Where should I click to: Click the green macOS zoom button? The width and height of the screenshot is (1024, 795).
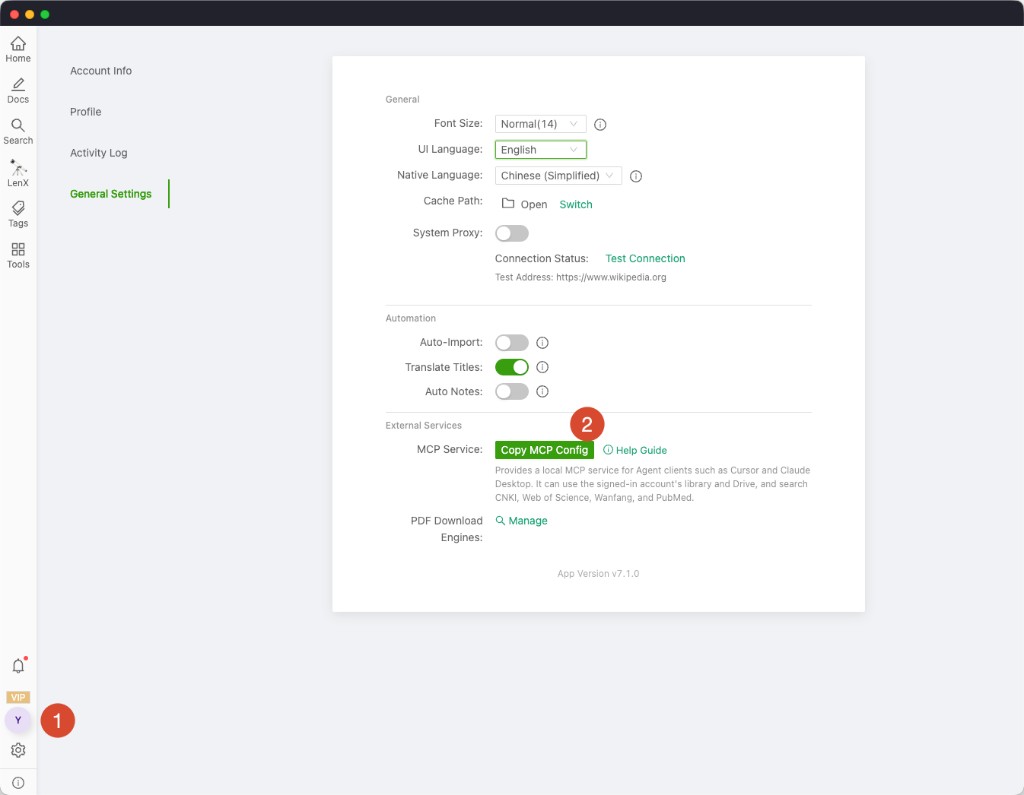(45, 14)
